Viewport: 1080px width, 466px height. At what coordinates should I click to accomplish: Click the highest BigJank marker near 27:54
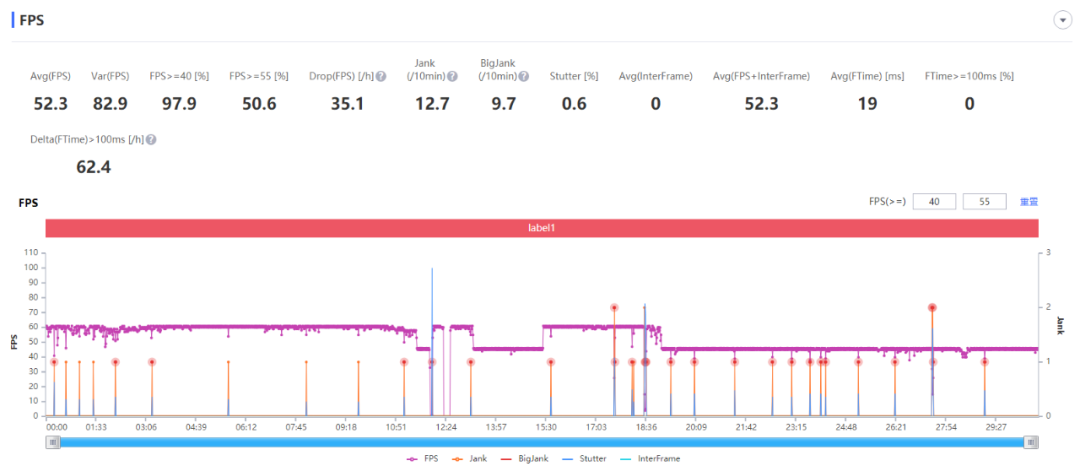click(932, 308)
